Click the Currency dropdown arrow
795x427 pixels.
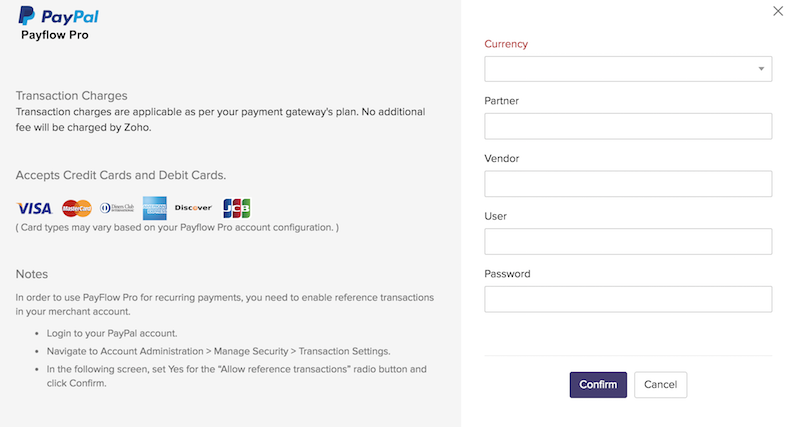click(x=762, y=69)
